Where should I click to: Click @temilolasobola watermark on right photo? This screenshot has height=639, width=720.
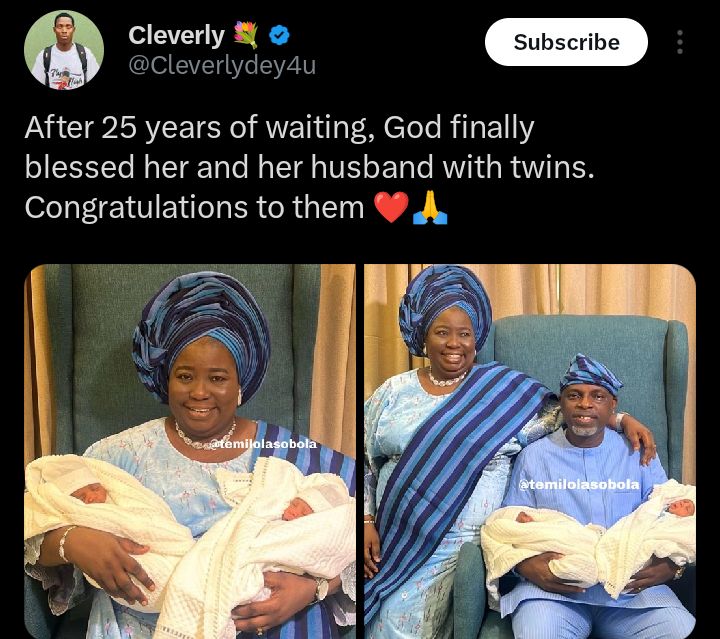coord(579,484)
